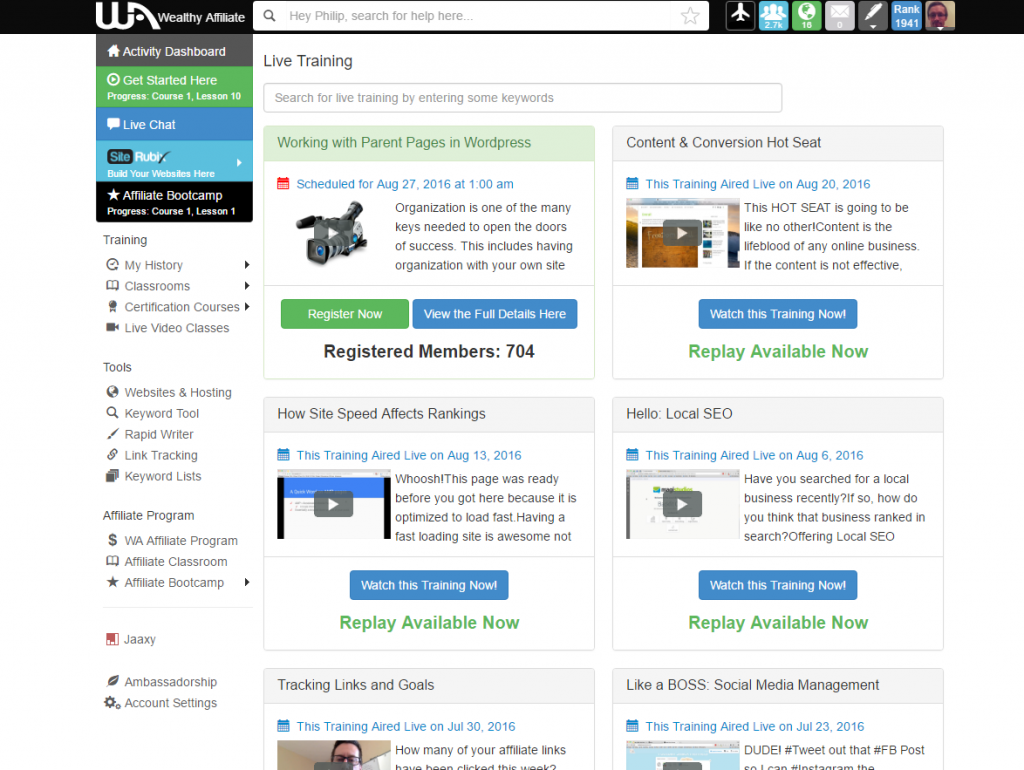This screenshot has width=1024, height=770.
Task: Click the 'Scheduled for Aug 27, 2016 at 1:00 am' link
Action: tap(405, 184)
